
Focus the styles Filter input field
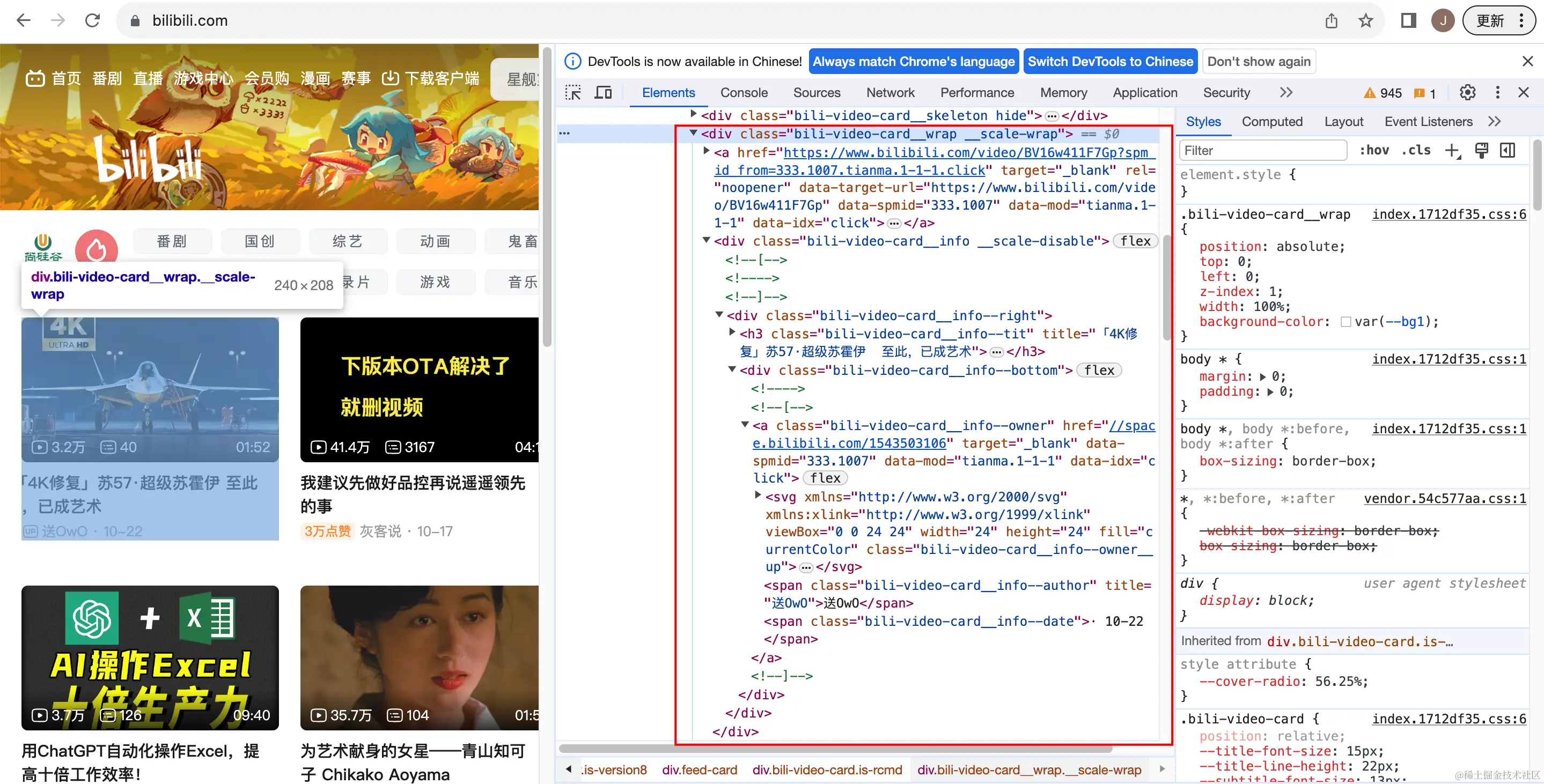(1262, 151)
